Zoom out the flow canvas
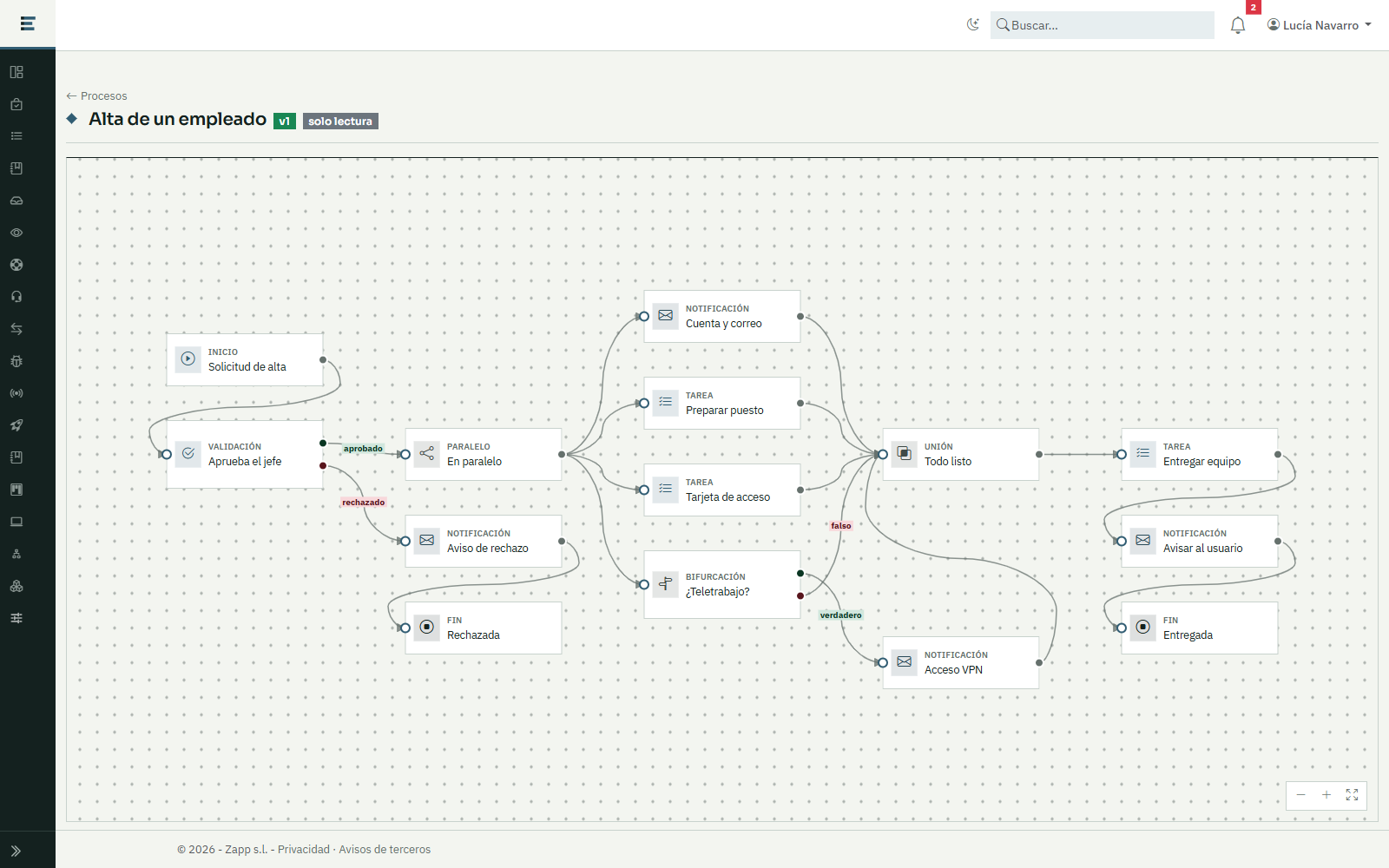1389x868 pixels. (1300, 795)
